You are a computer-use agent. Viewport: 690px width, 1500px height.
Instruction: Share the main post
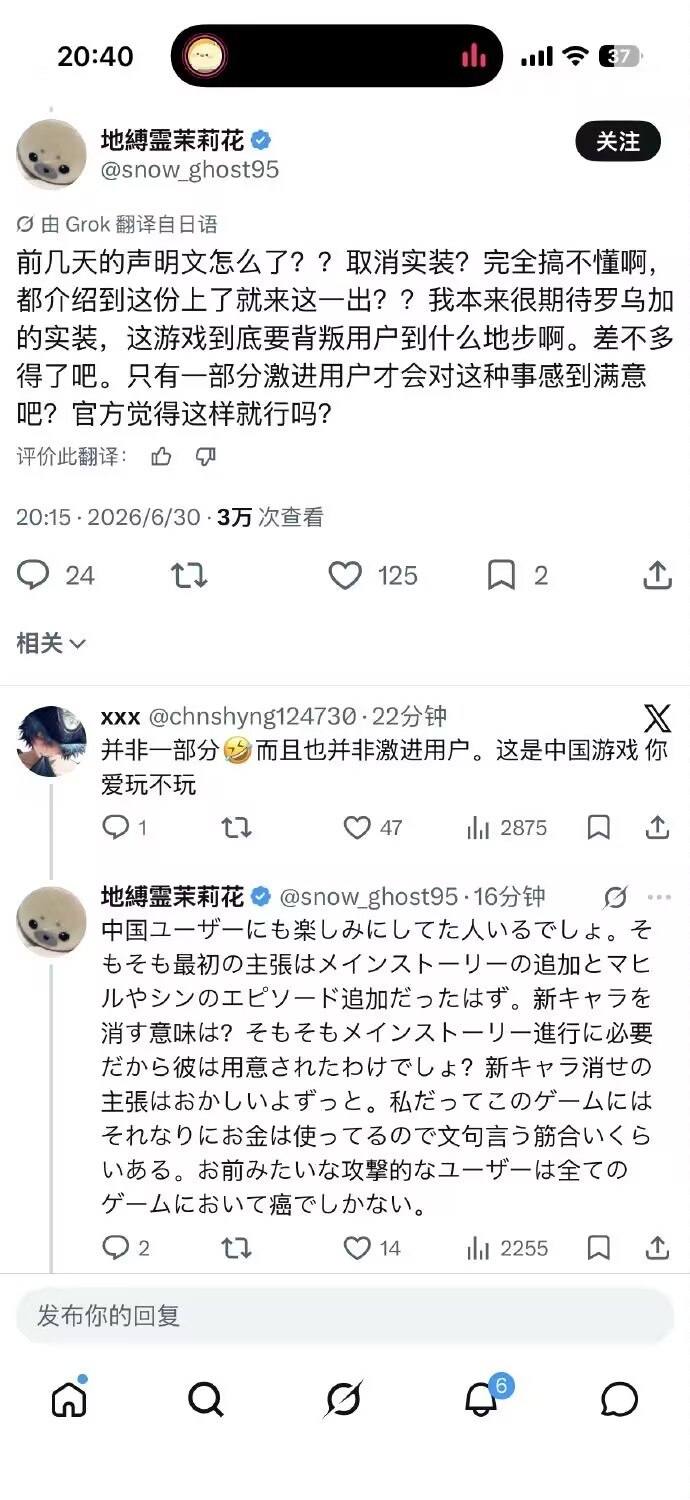coord(656,575)
